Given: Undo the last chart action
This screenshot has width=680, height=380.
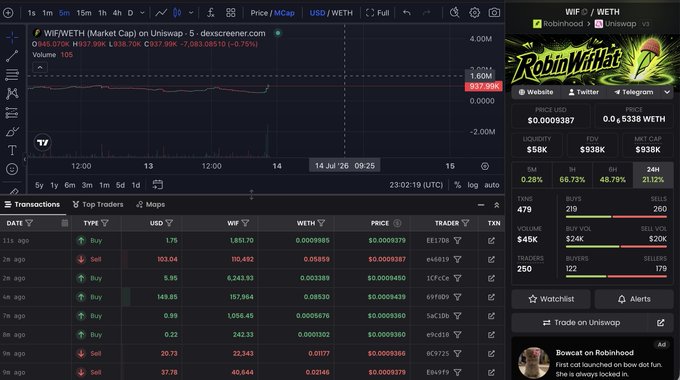Looking at the screenshot, I should [406, 13].
